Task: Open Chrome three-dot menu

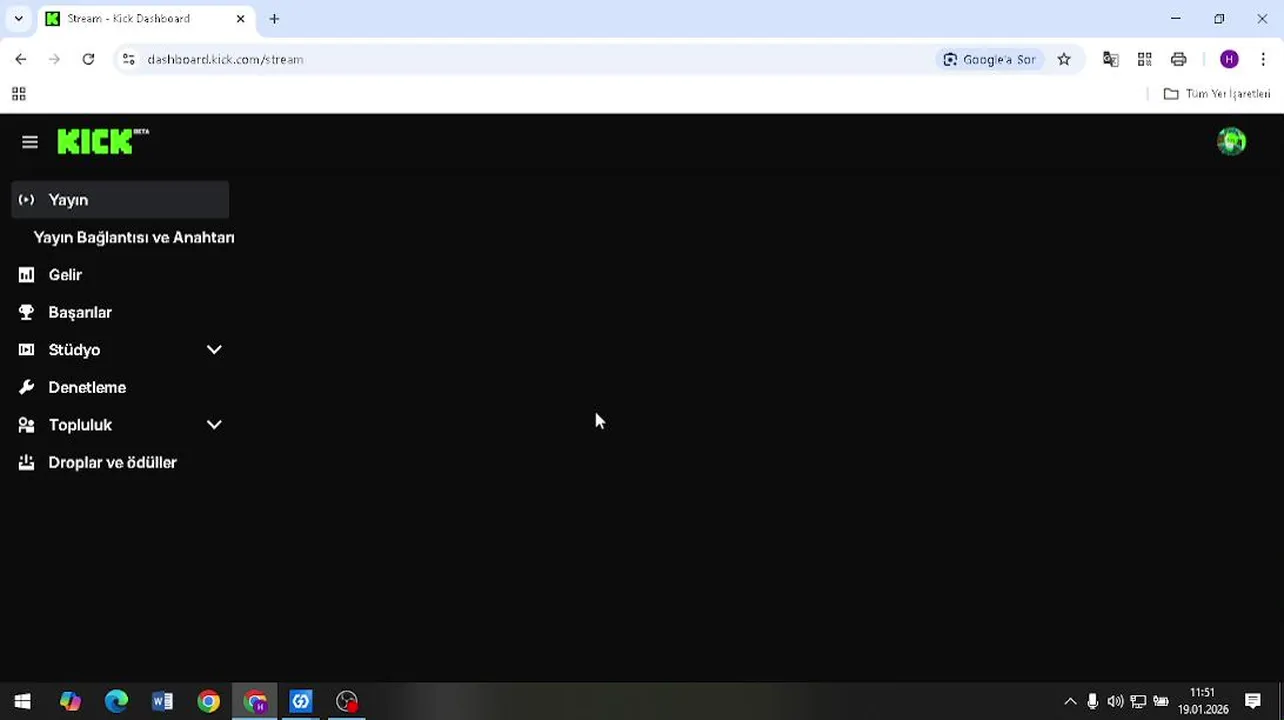Action: tap(1263, 59)
